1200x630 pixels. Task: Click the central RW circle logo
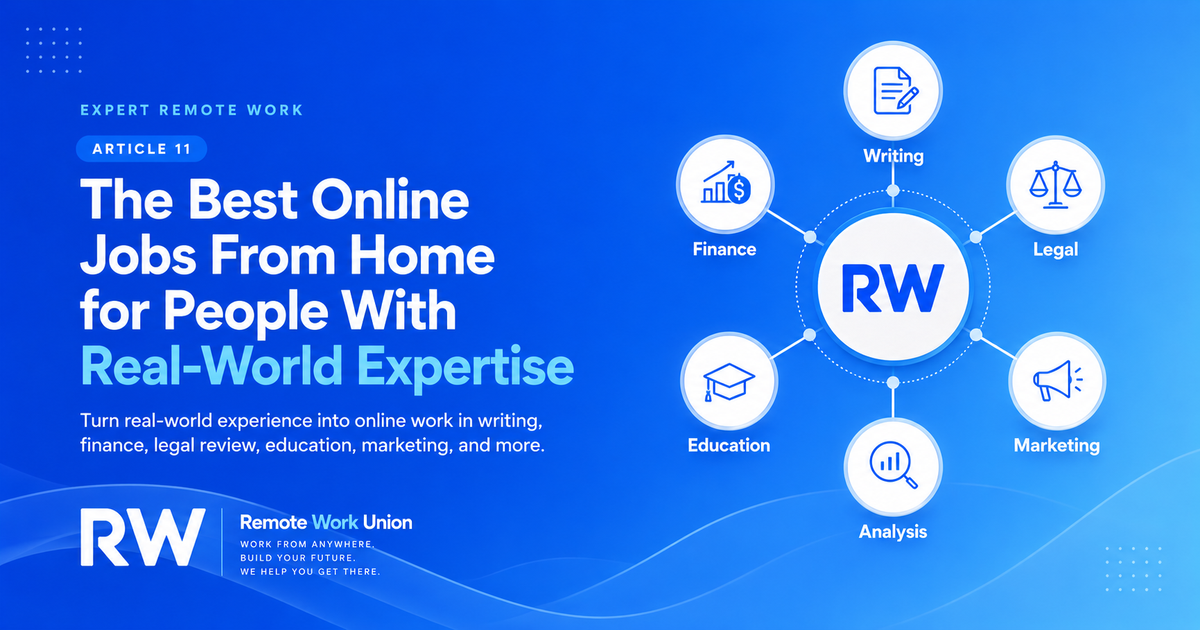tap(893, 286)
